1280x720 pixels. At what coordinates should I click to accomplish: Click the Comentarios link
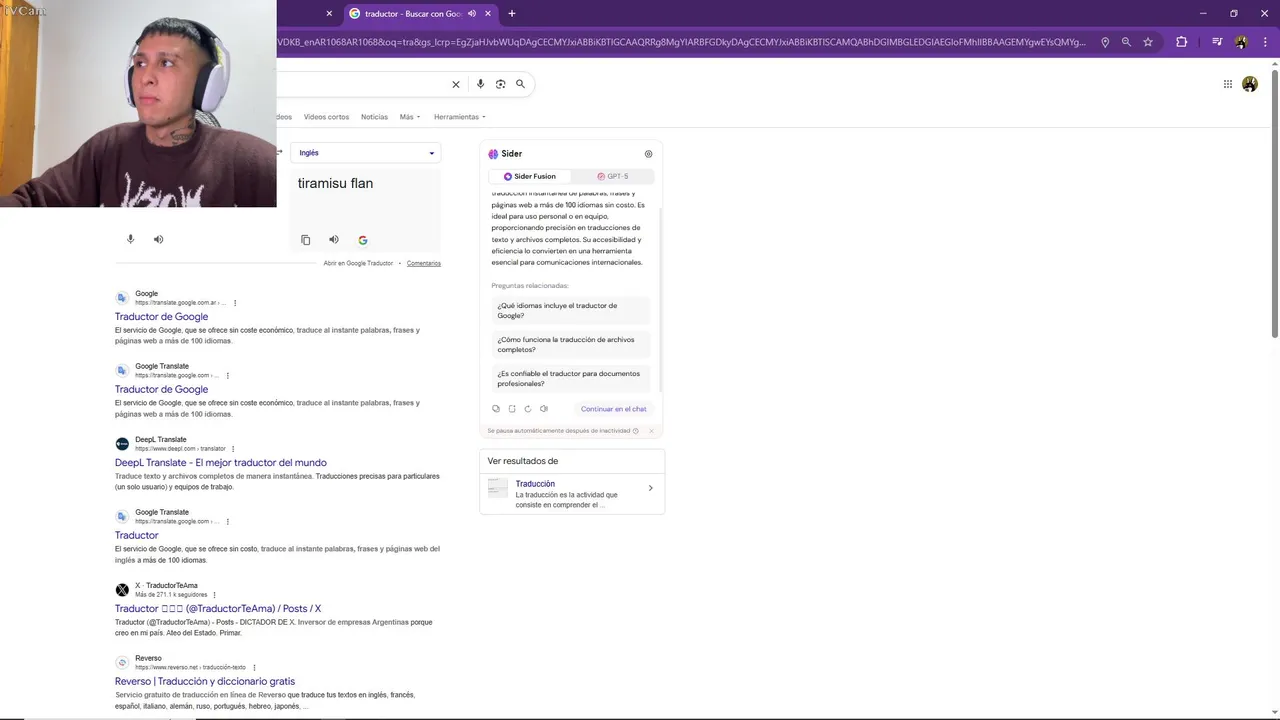tap(423, 263)
